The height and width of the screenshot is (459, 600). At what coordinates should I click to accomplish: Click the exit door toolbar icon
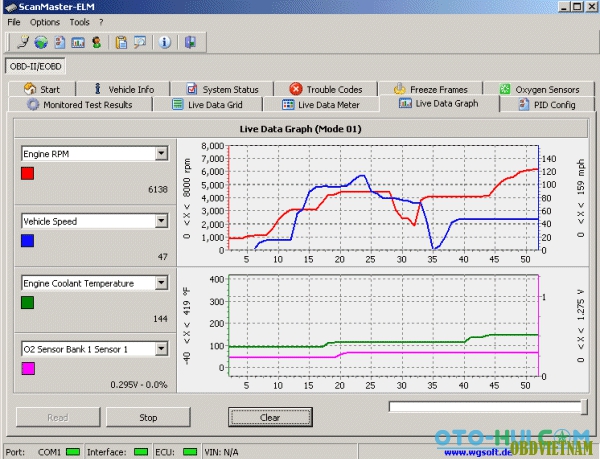coord(190,42)
